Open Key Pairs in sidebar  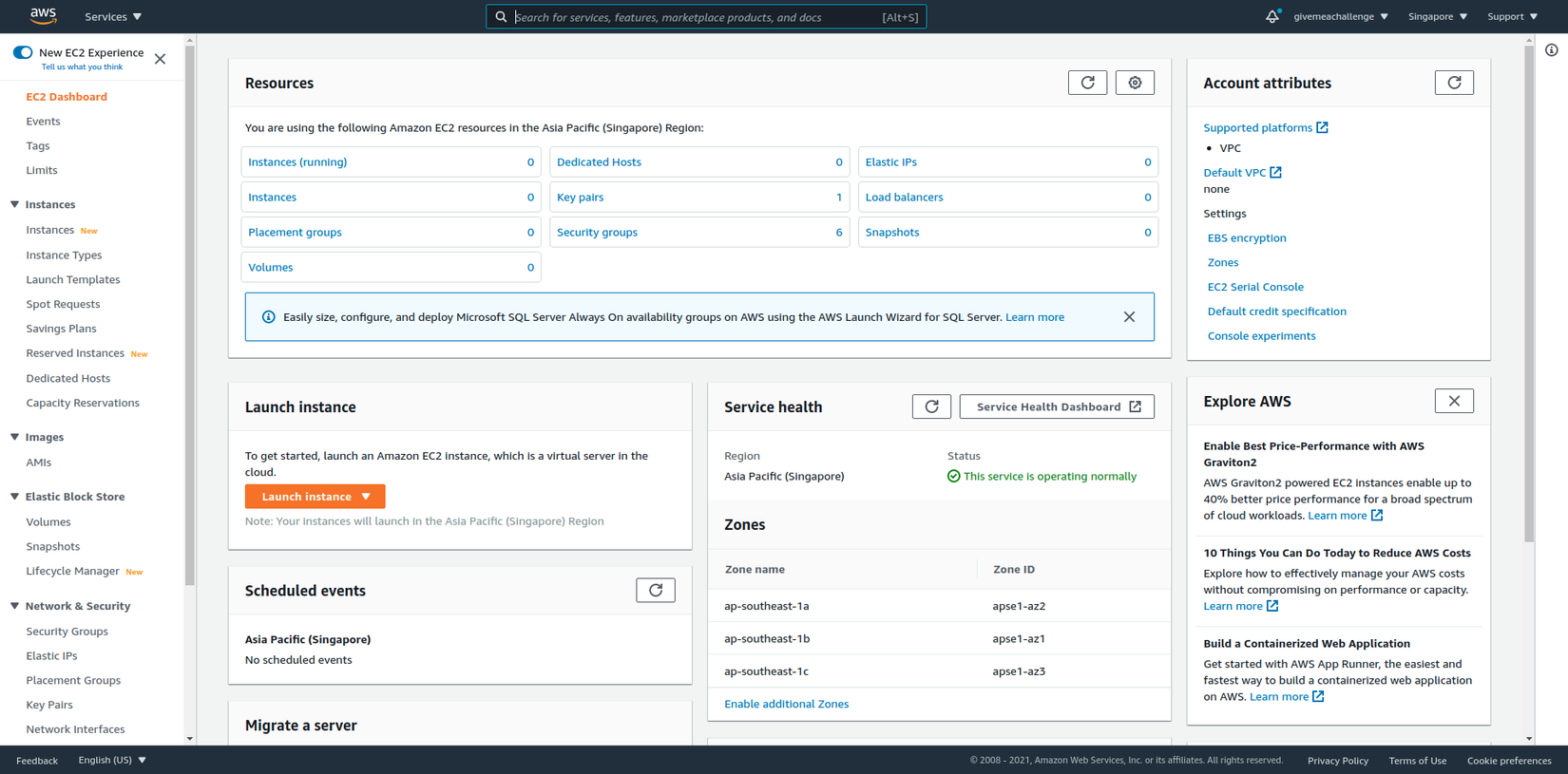(49, 705)
